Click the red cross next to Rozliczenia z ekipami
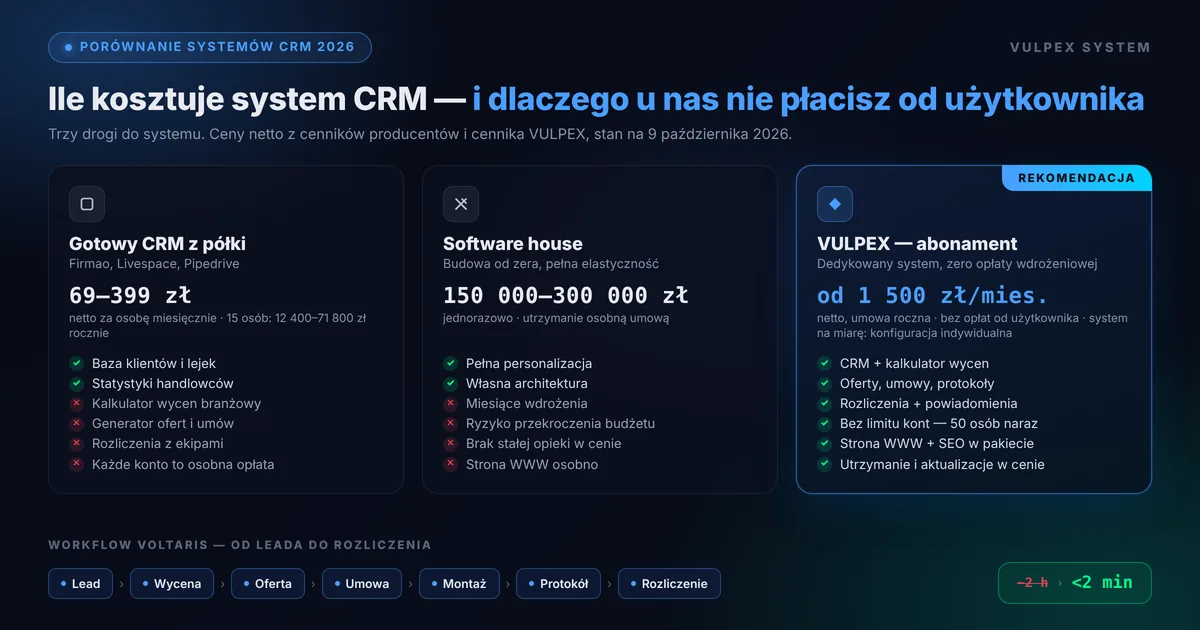 [x=76, y=443]
